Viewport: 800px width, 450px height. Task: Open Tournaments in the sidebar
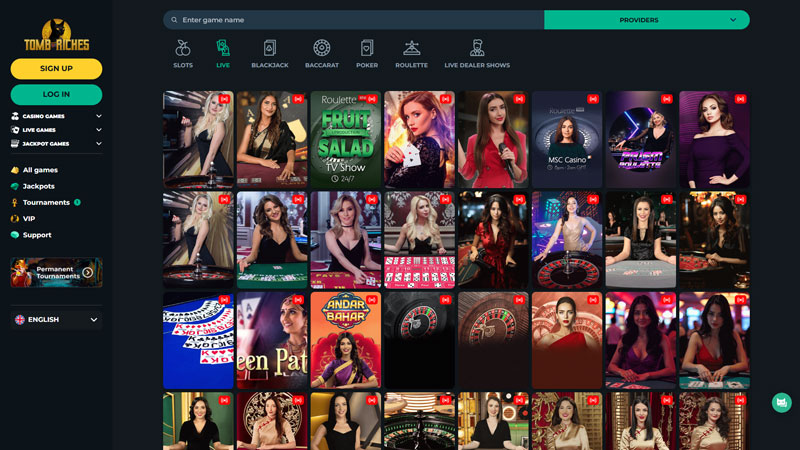46,202
